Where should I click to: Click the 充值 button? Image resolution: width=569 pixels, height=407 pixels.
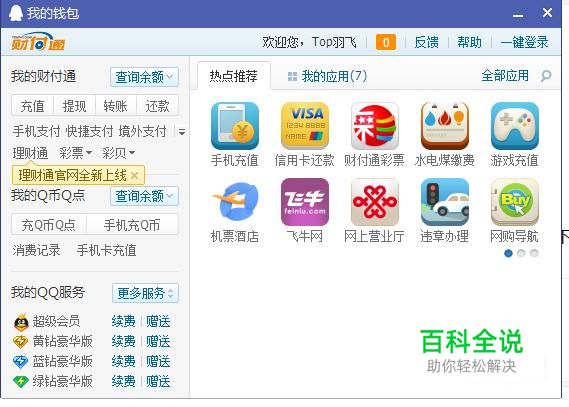(33, 106)
